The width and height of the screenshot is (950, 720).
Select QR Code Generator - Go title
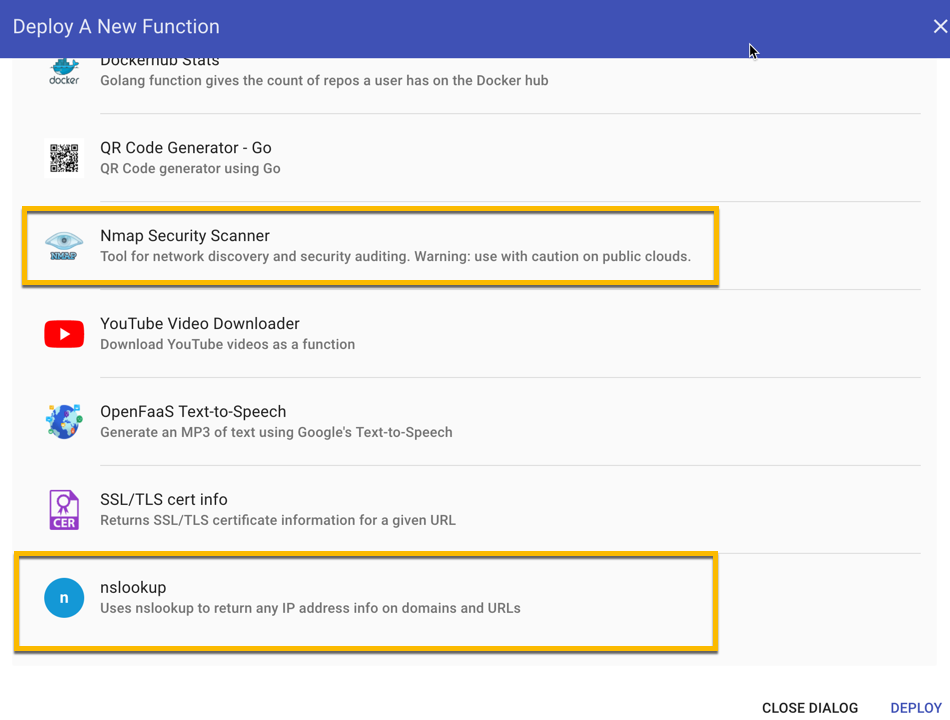click(x=186, y=148)
